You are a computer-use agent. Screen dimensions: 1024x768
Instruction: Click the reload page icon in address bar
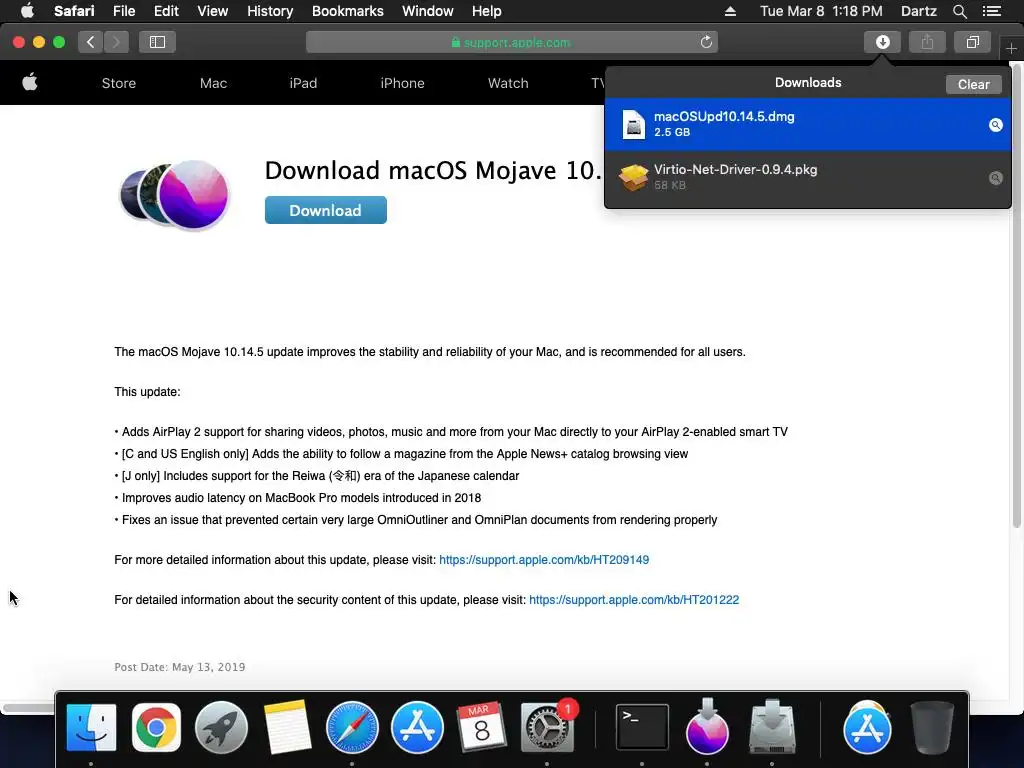706,42
